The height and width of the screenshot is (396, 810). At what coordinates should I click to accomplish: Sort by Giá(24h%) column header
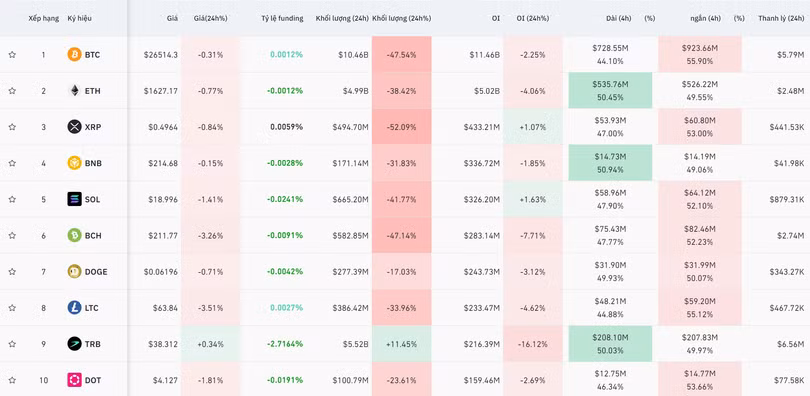coord(210,18)
